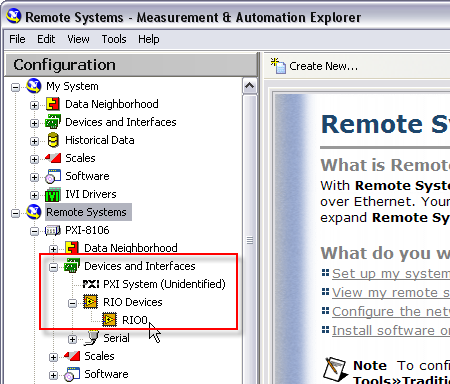Click the Configuration panel header
The height and width of the screenshot is (384, 450).
click(132, 65)
